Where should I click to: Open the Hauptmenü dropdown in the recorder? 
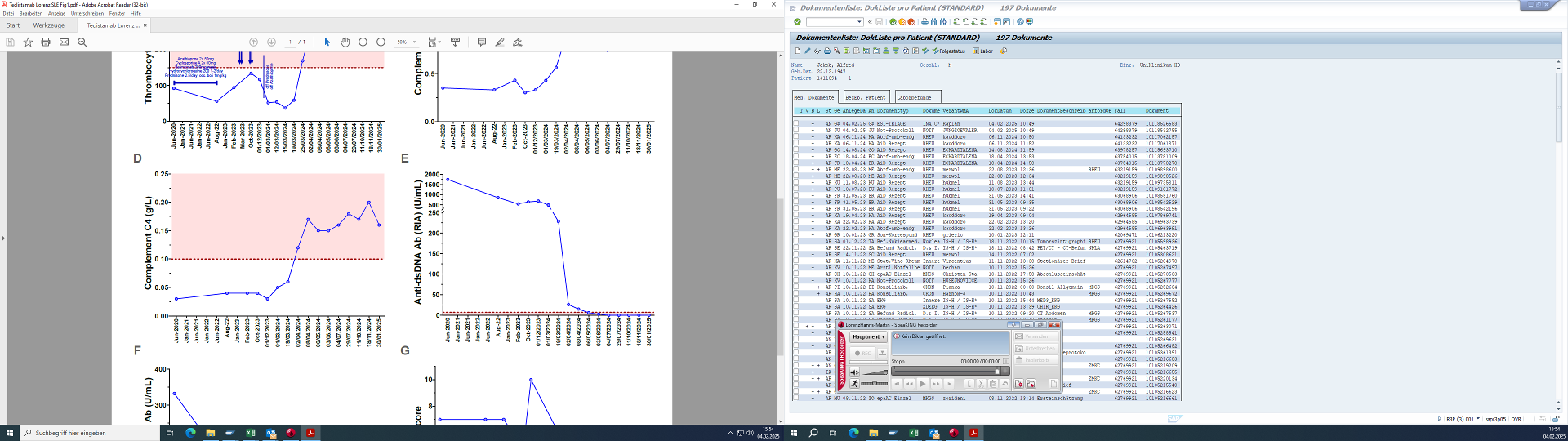869,336
